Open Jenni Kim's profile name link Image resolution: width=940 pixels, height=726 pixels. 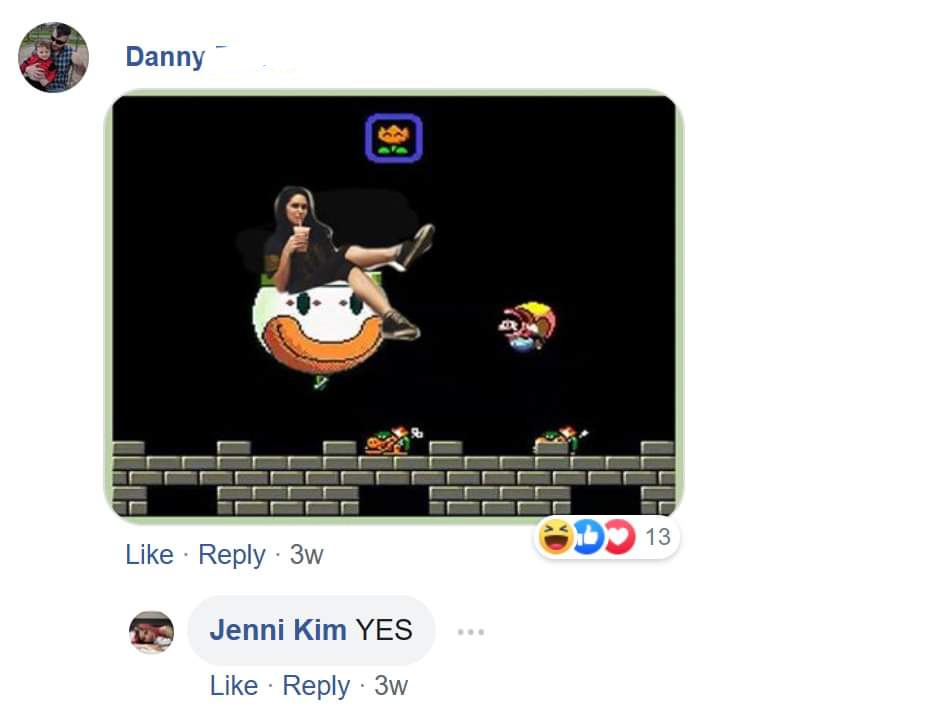click(278, 630)
